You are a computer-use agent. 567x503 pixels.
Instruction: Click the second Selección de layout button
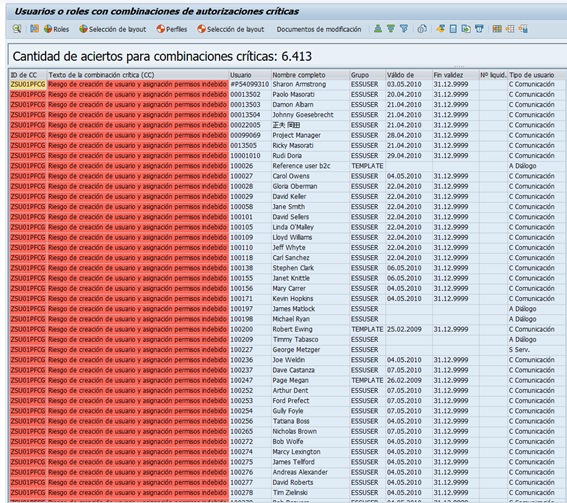[x=231, y=29]
